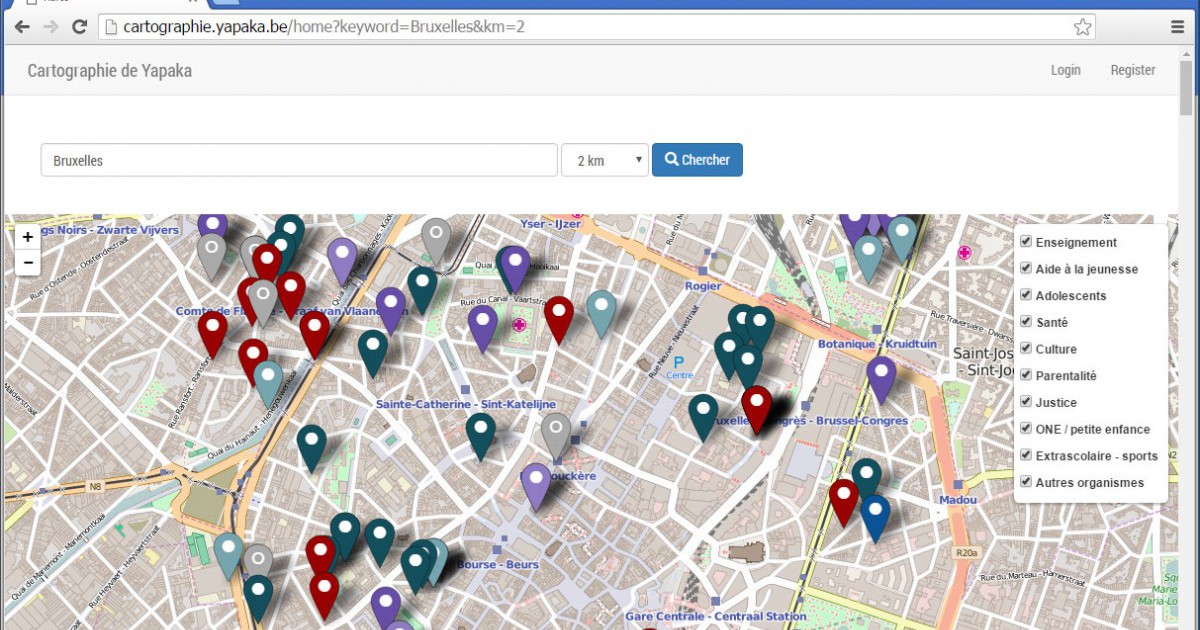1200x630 pixels.
Task: Click the browser back arrow
Action: [21, 27]
